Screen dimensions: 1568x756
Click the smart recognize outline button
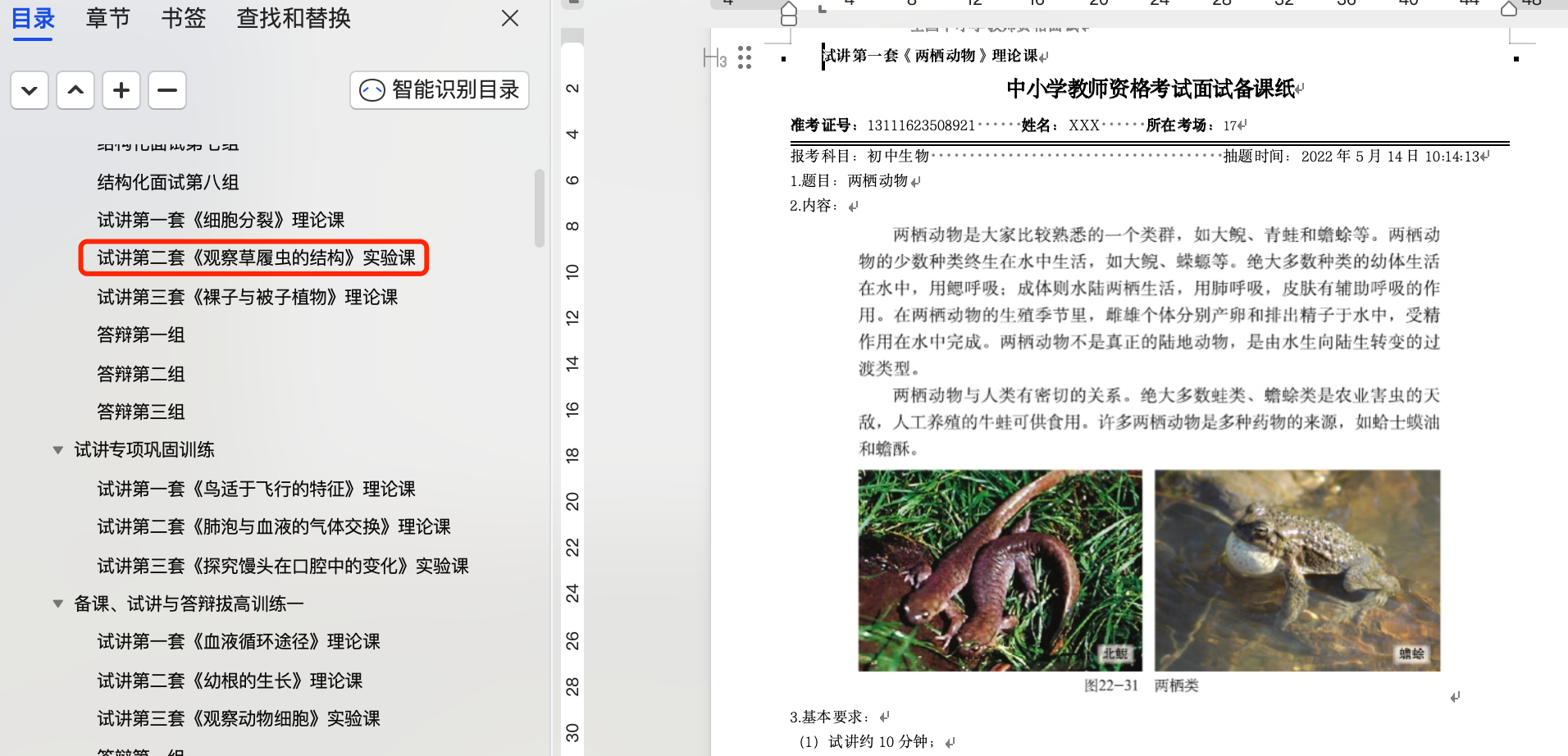pyautogui.click(x=440, y=90)
